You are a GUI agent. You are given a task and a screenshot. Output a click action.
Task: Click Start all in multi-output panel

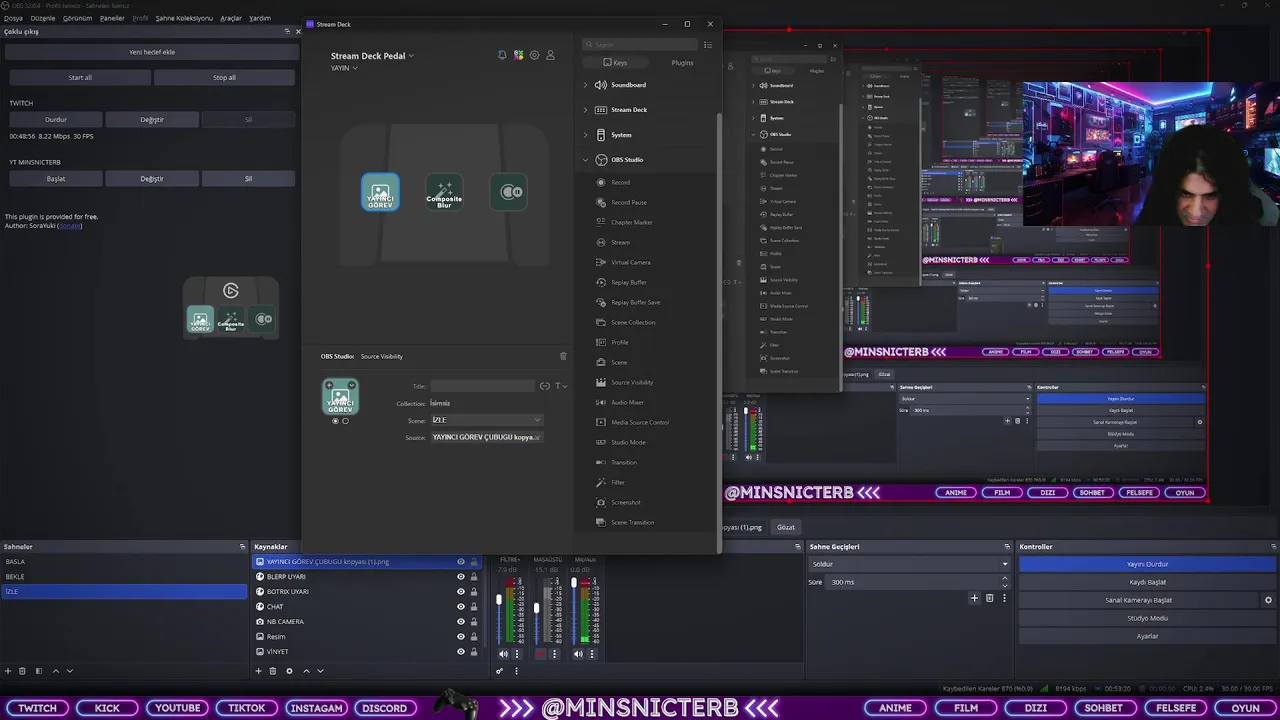pos(80,77)
